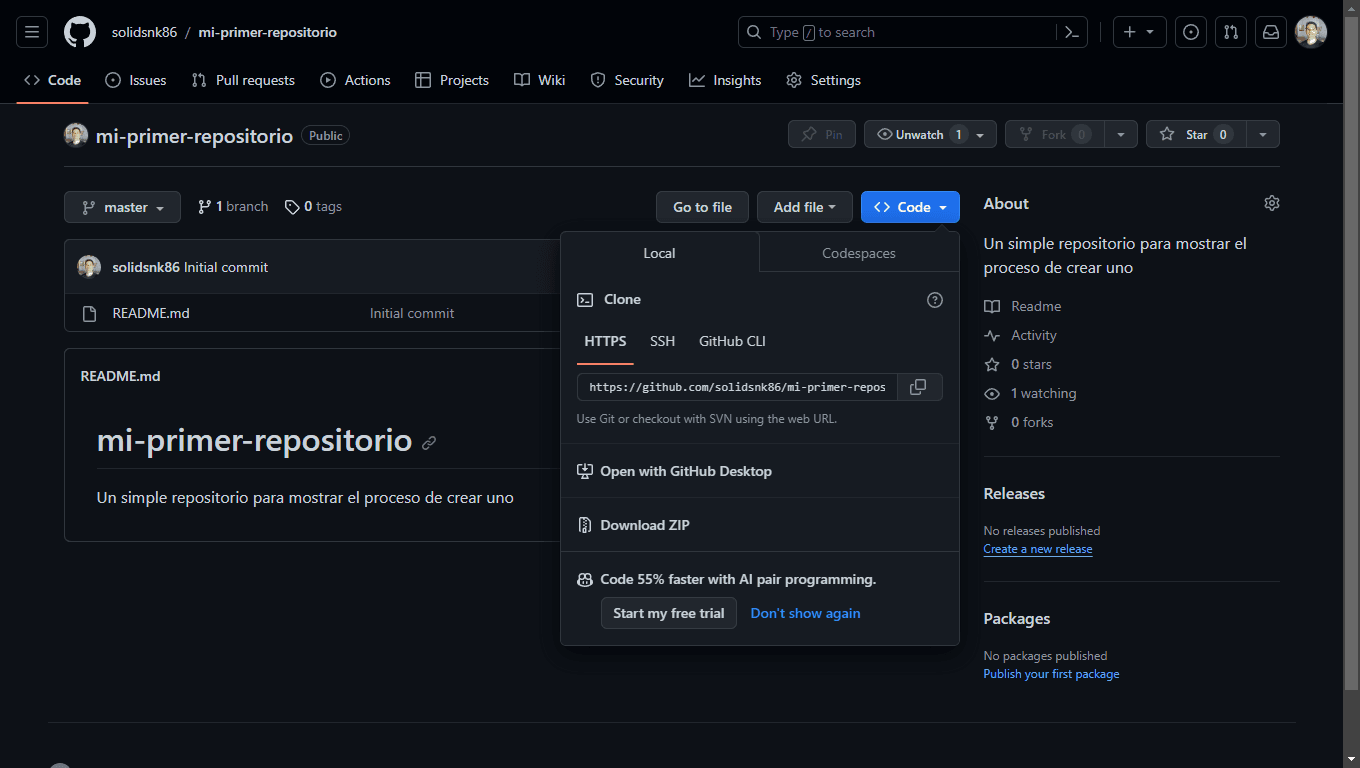Expand the master branch selector

[122, 207]
